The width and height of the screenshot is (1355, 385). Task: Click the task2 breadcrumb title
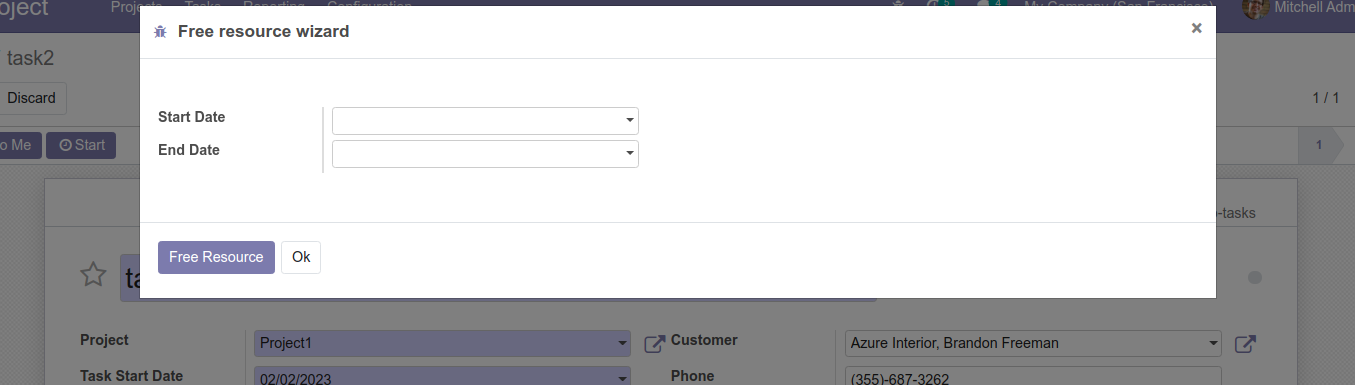(30, 58)
